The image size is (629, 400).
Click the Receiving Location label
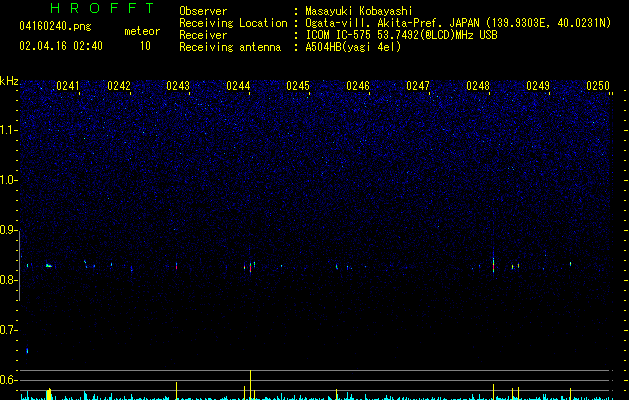233,23
